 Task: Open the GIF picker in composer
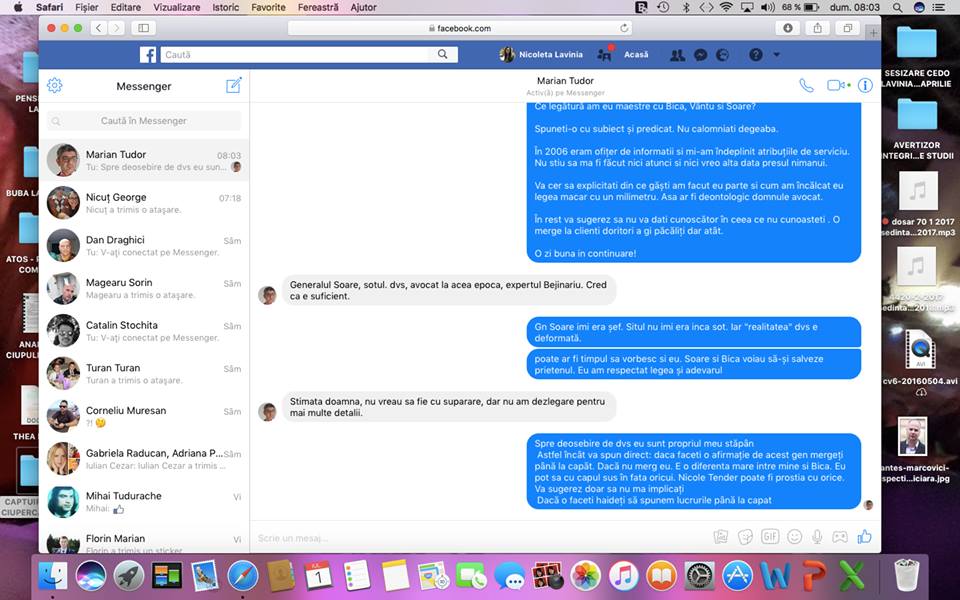pyautogui.click(x=770, y=537)
